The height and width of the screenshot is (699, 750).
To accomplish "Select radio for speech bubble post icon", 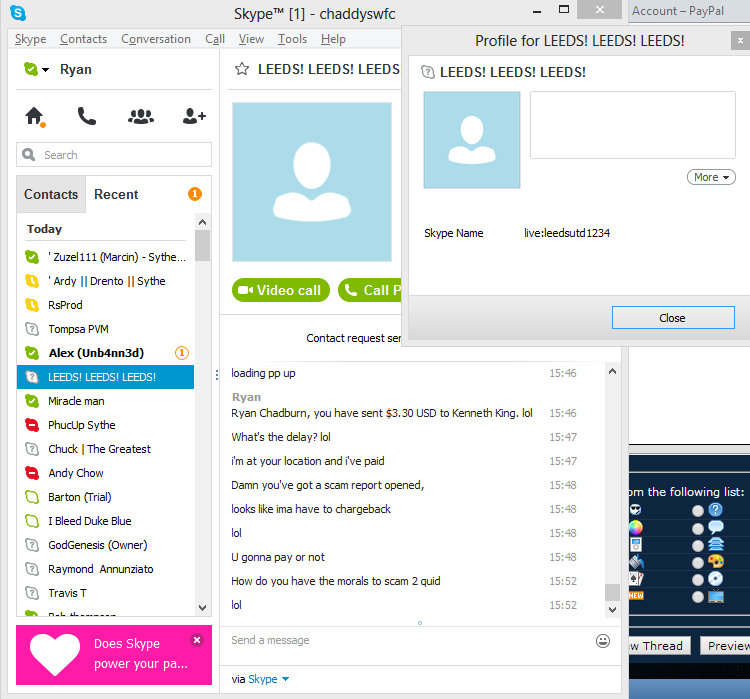I will tap(698, 528).
